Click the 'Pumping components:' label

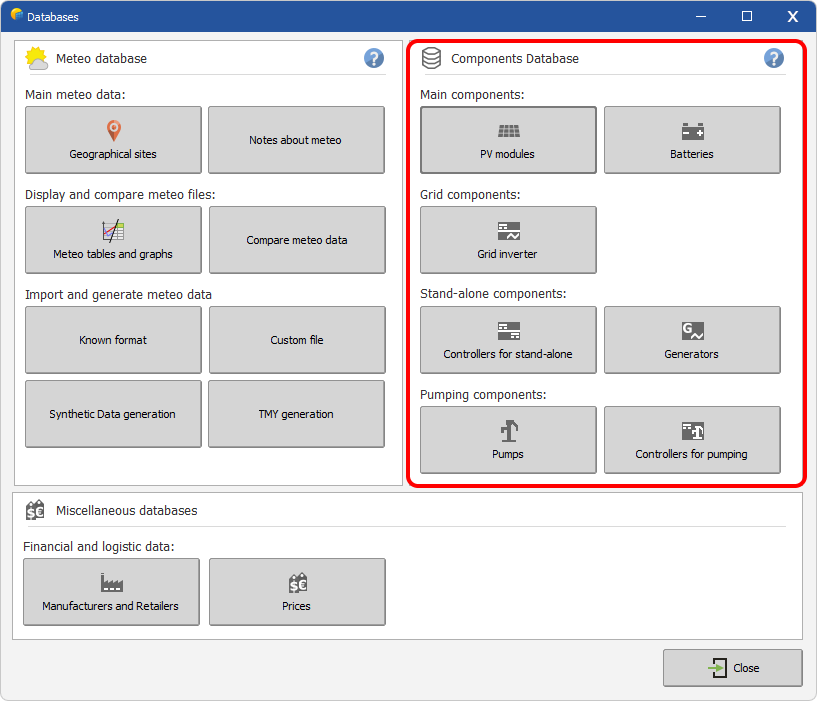[483, 395]
